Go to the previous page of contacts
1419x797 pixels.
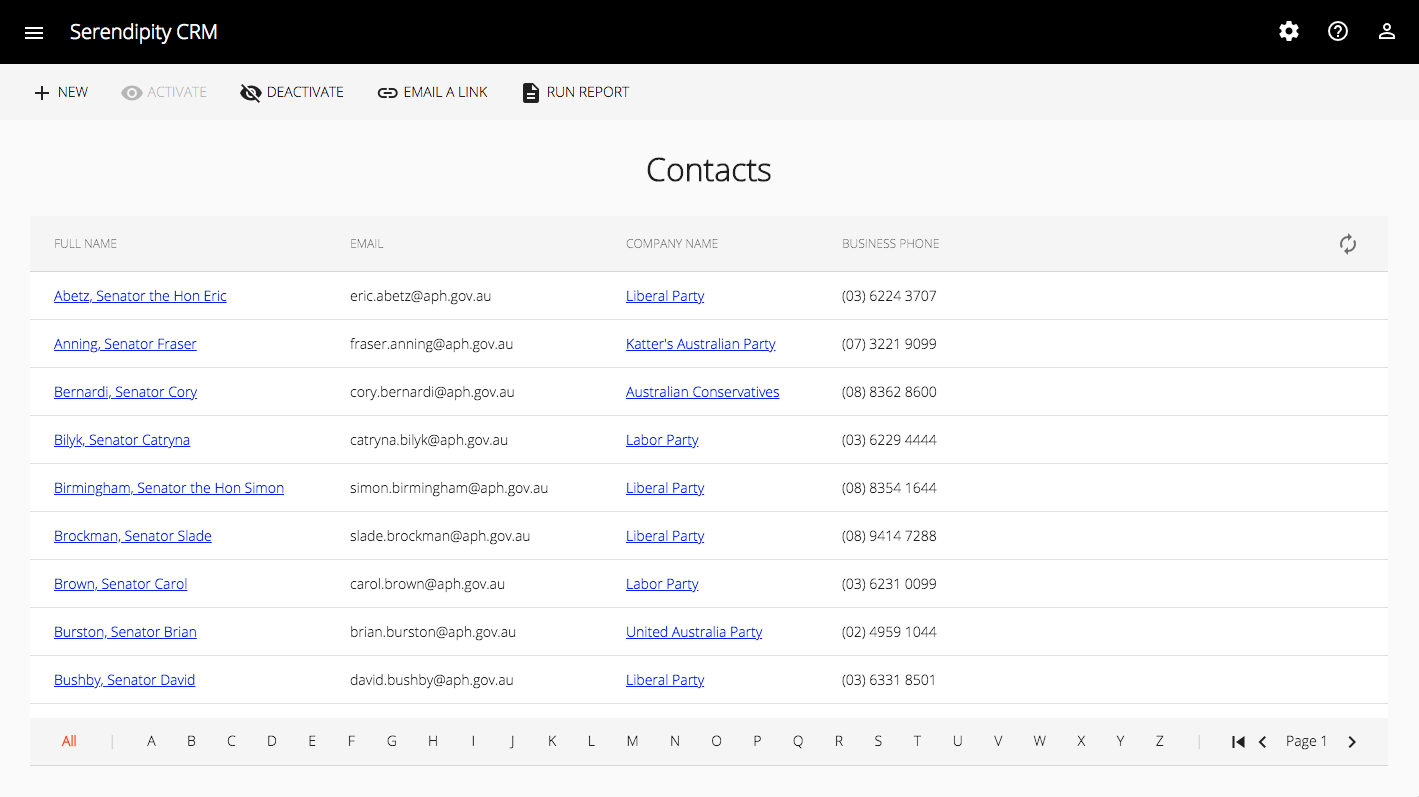[1262, 741]
